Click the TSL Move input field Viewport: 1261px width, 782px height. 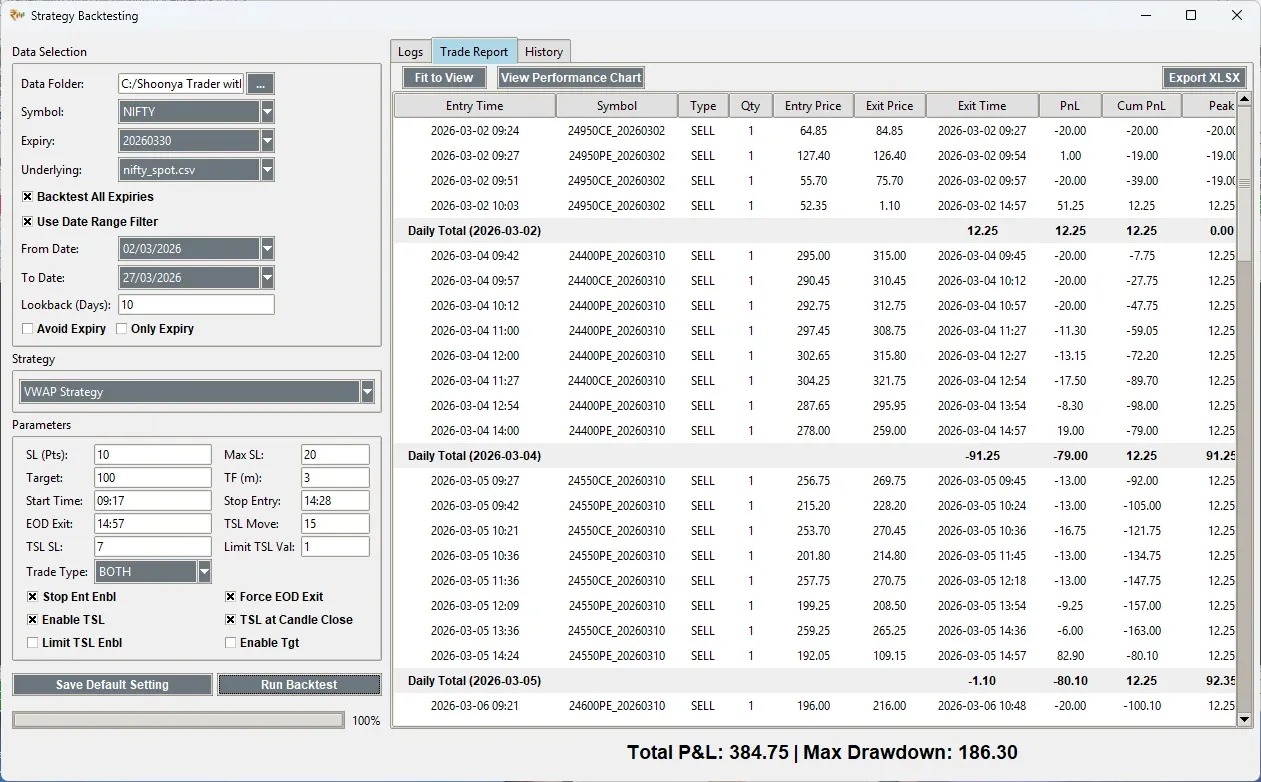[335, 524]
